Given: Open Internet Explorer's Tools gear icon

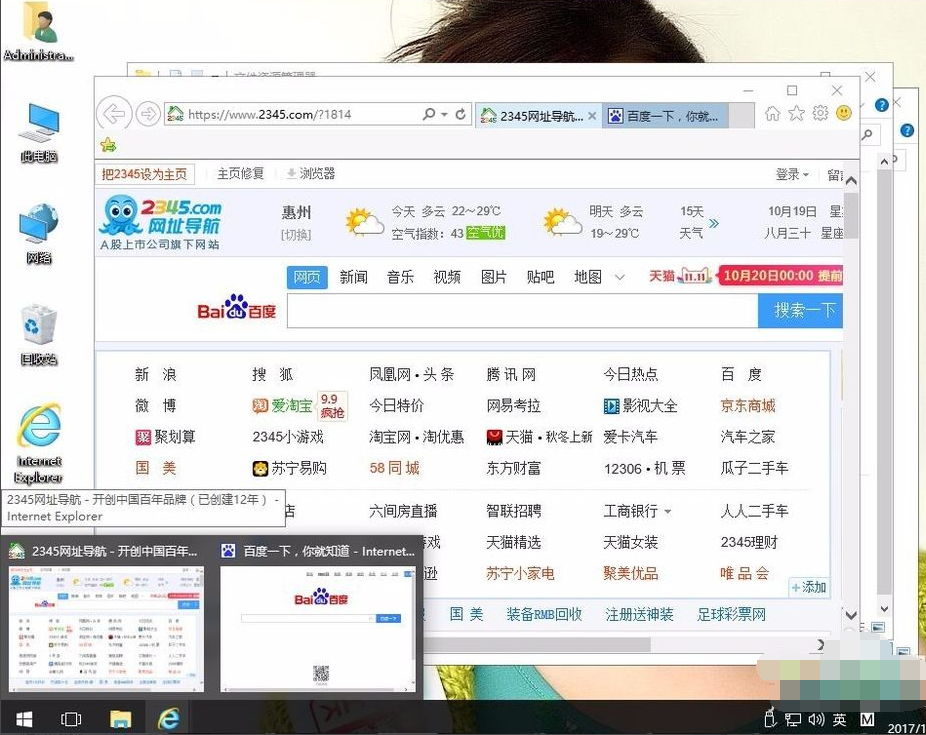Looking at the screenshot, I should pos(819,114).
